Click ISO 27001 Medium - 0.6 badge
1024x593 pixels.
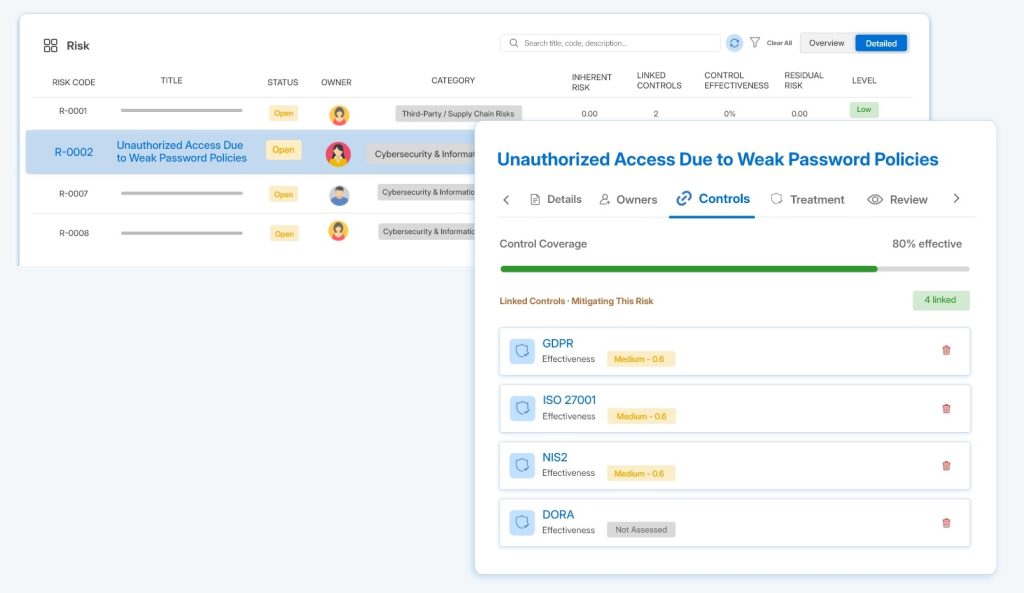[641, 416]
